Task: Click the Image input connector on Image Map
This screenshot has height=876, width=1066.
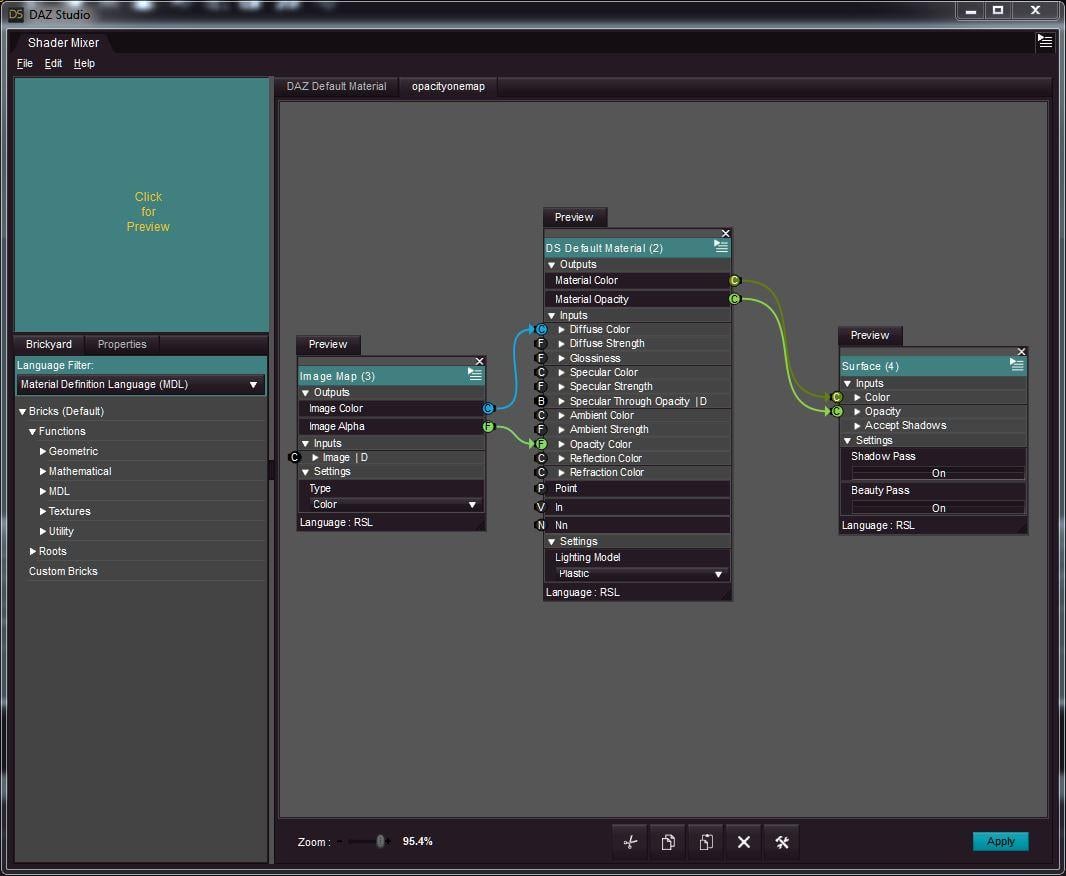Action: (x=294, y=457)
